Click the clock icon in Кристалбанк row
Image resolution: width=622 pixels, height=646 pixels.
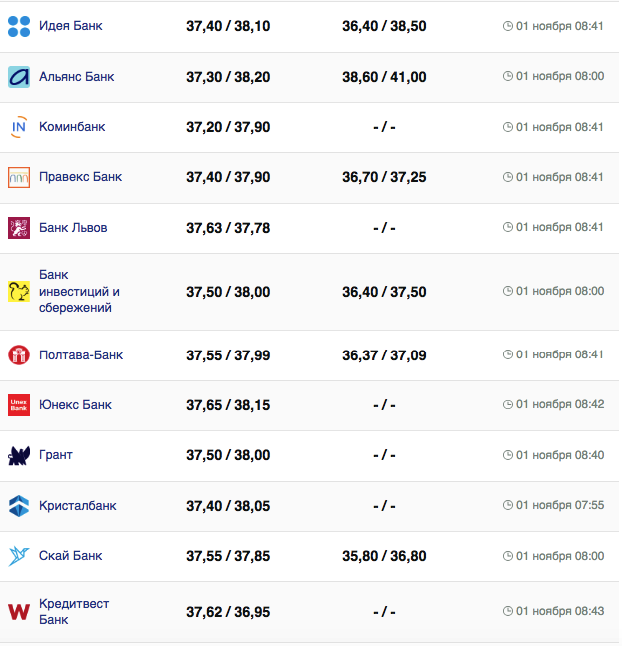[508, 506]
